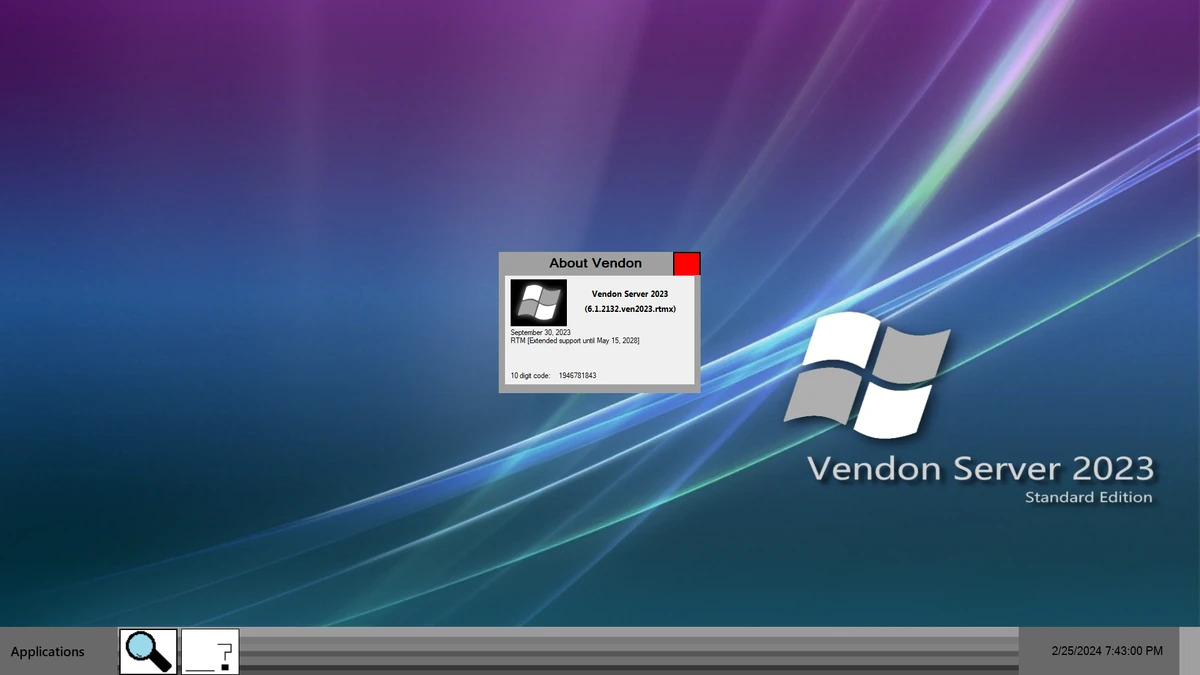Click the Windows flag logo in the About dialog
1200x675 pixels.
[x=537, y=302]
